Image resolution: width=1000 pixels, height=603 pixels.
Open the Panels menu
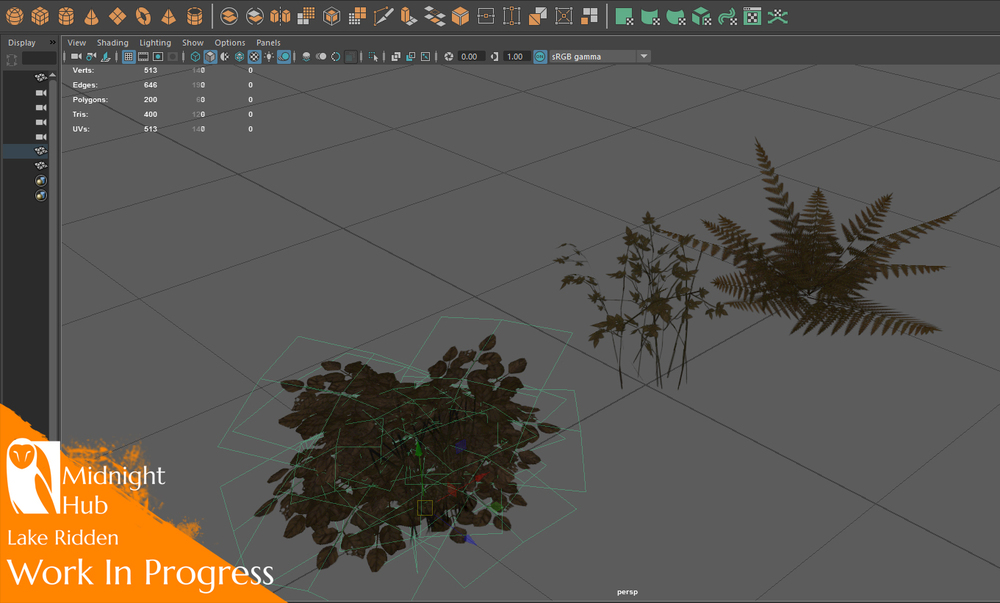click(x=268, y=43)
